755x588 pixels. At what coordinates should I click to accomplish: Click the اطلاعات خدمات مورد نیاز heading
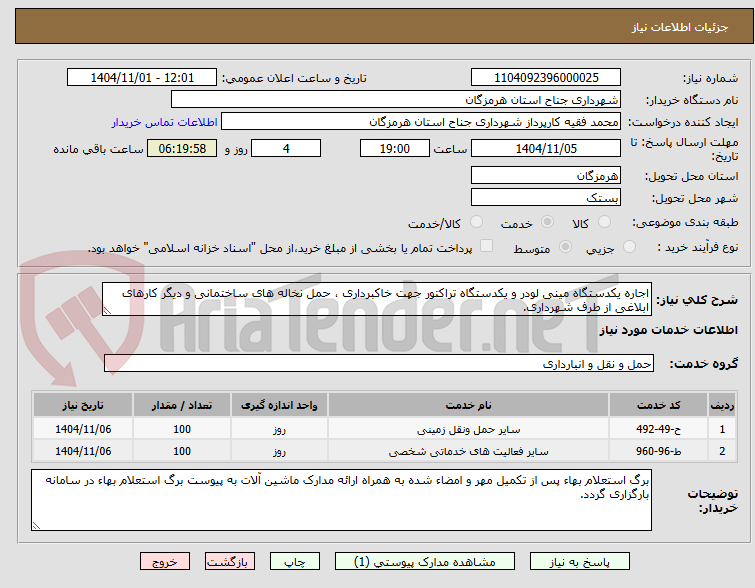pos(668,330)
